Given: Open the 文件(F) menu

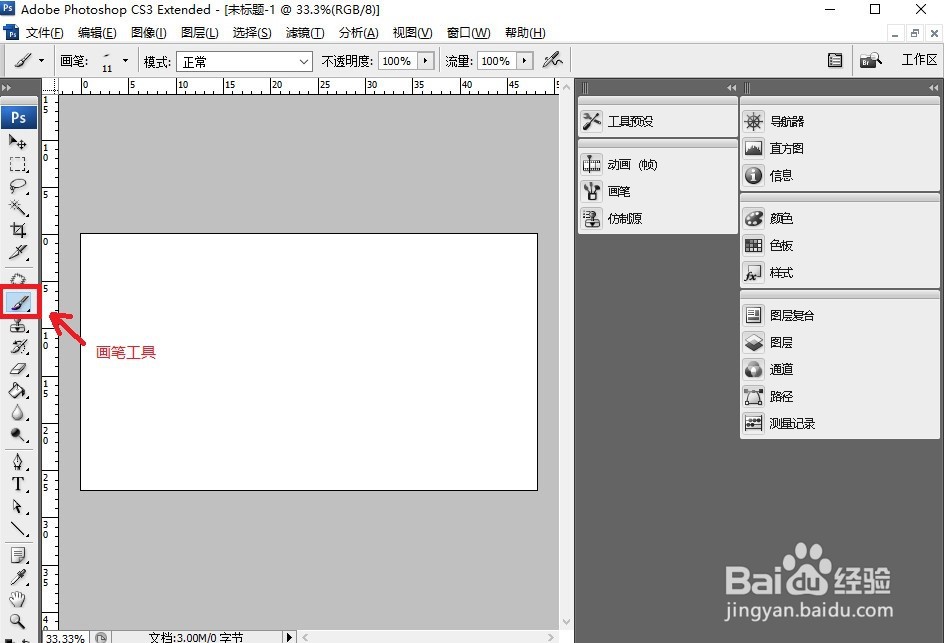Looking at the screenshot, I should coord(45,33).
